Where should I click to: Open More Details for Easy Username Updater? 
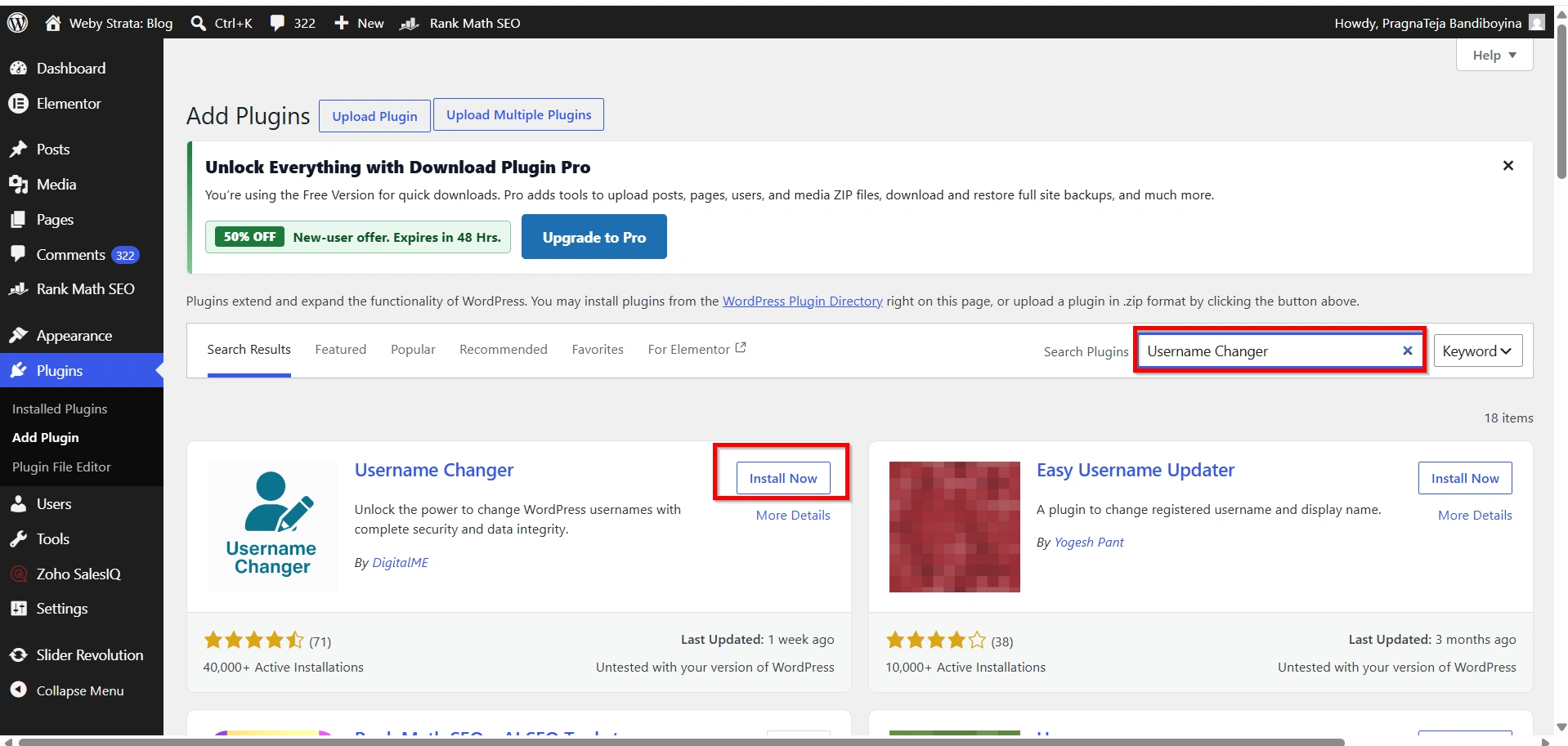[1475, 516]
